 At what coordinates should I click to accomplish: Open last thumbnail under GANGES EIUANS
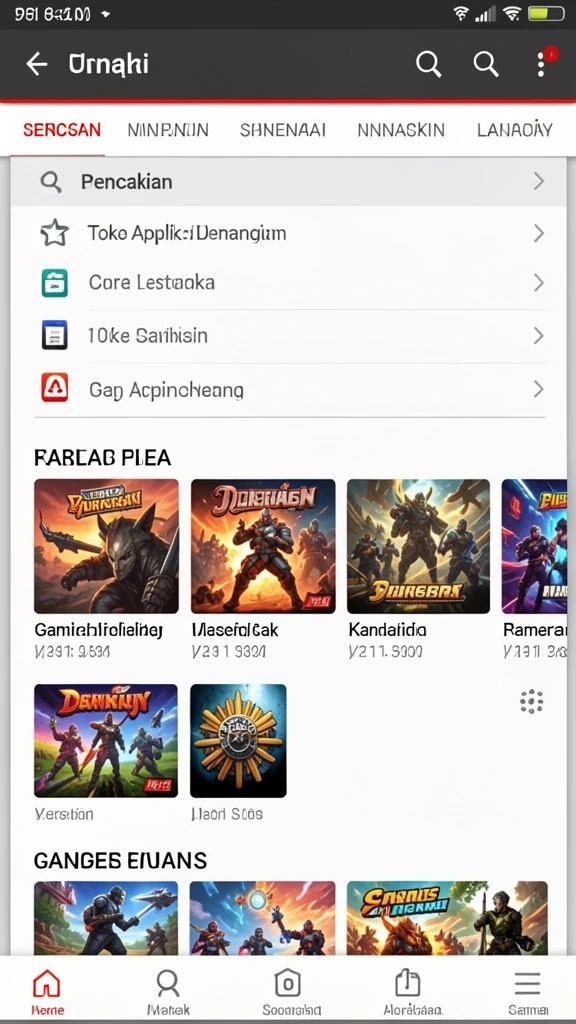click(447, 918)
